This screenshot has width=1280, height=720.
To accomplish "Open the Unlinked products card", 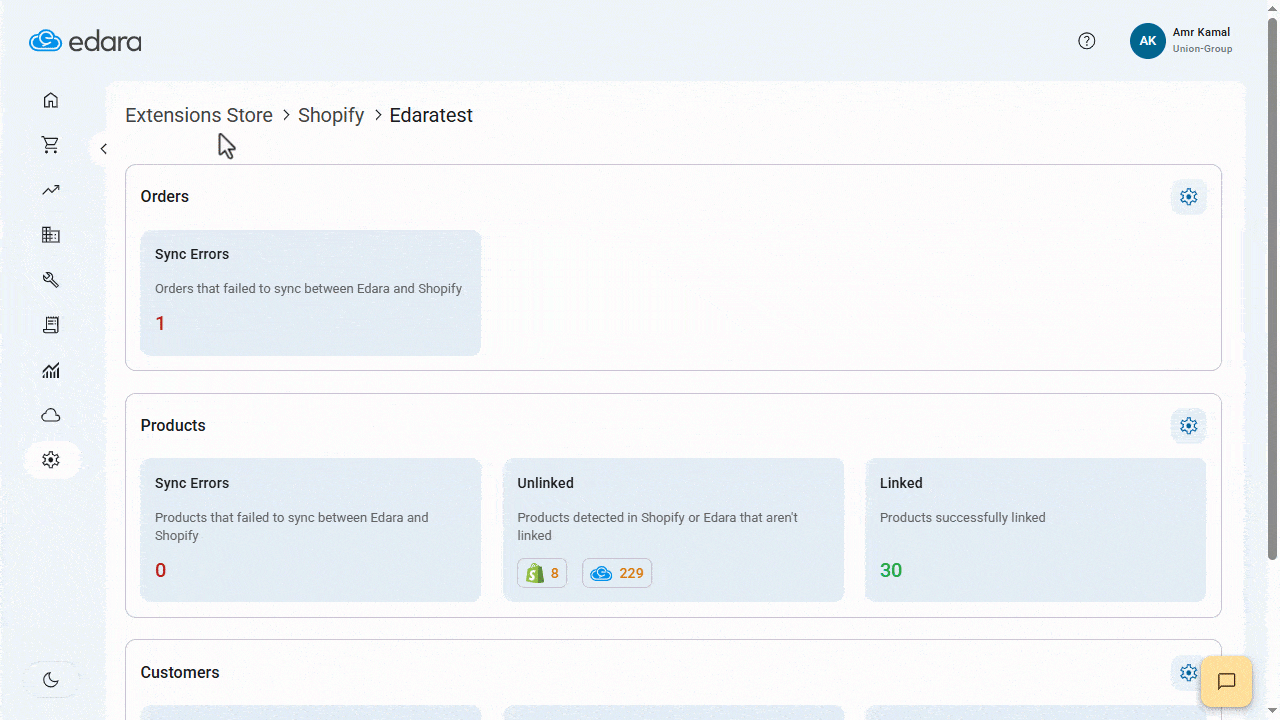I will (x=673, y=530).
